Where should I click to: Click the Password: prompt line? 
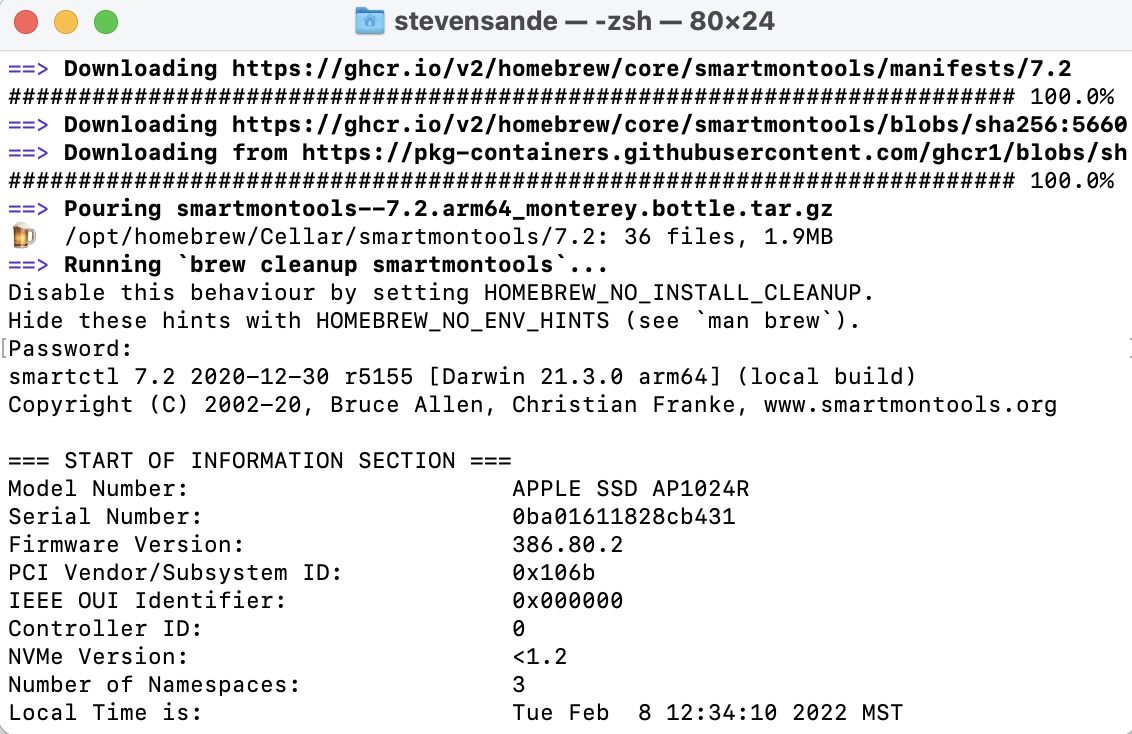pyautogui.click(x=71, y=349)
